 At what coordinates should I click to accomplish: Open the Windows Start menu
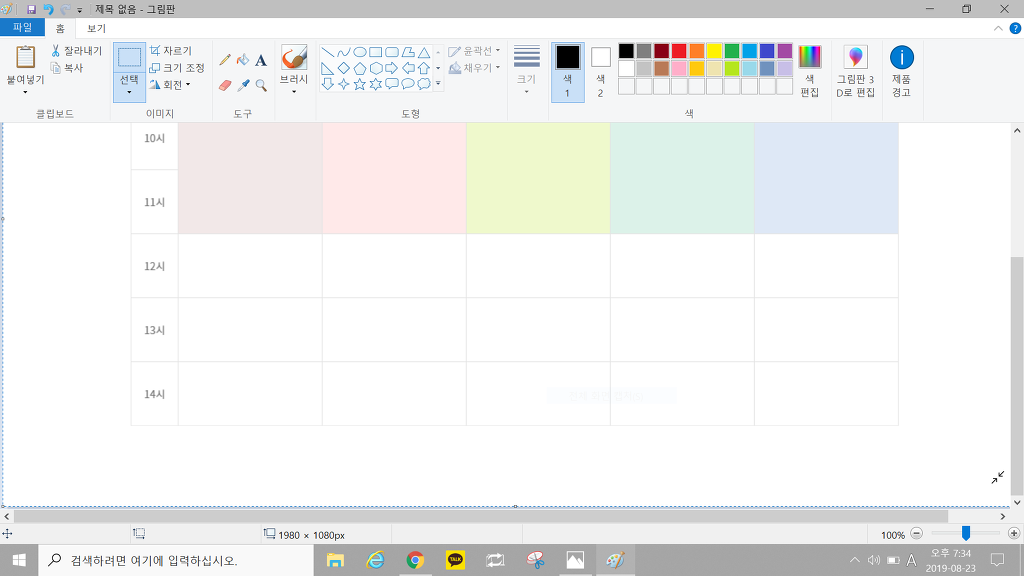(19, 560)
